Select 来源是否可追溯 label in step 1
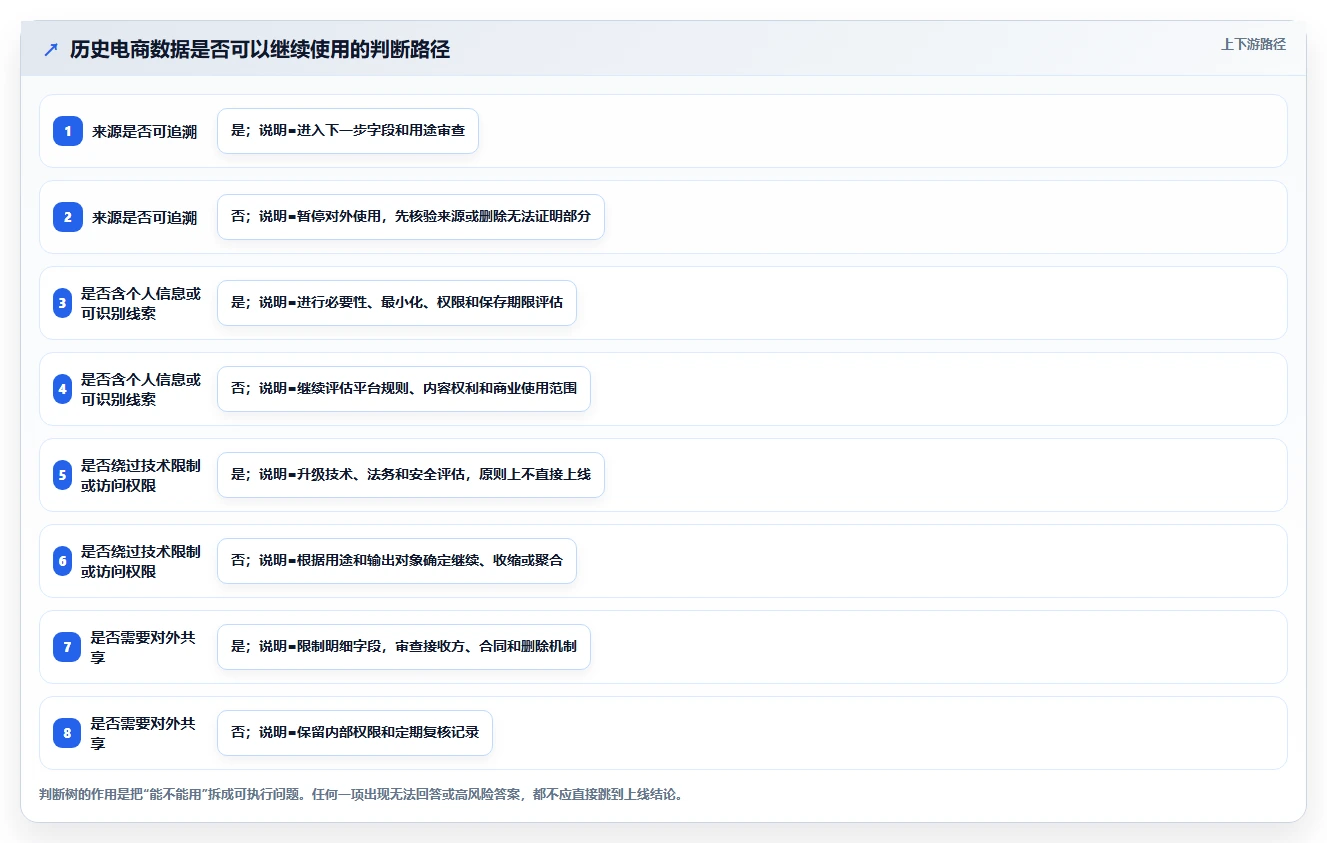This screenshot has width=1327, height=843. (x=145, y=131)
